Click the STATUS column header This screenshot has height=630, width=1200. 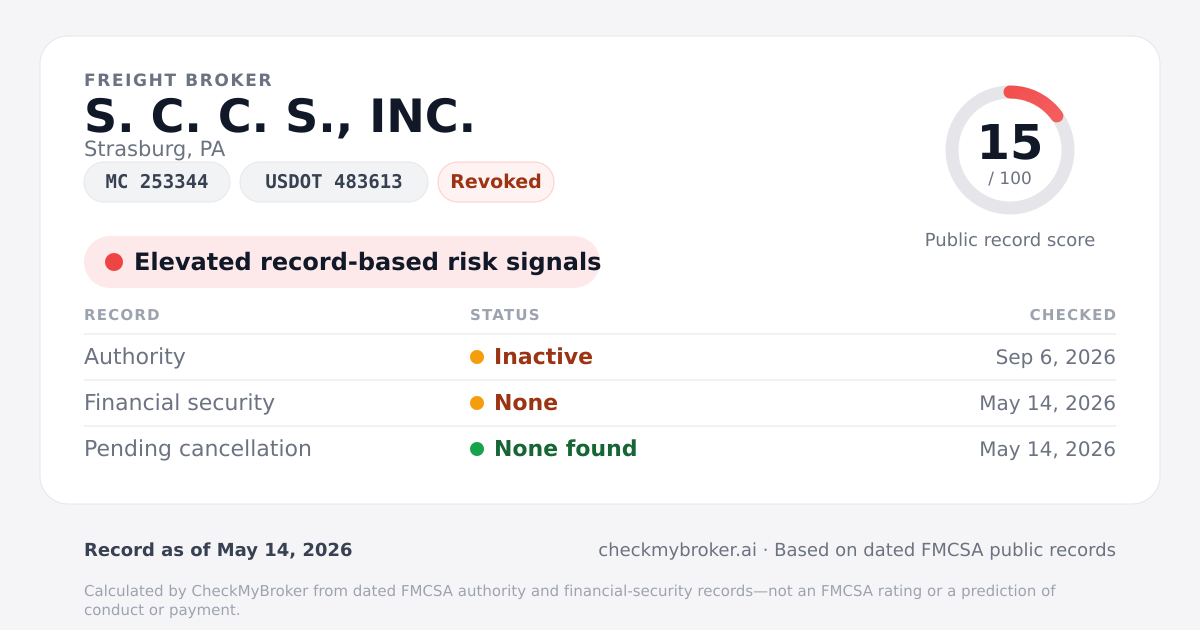(505, 315)
